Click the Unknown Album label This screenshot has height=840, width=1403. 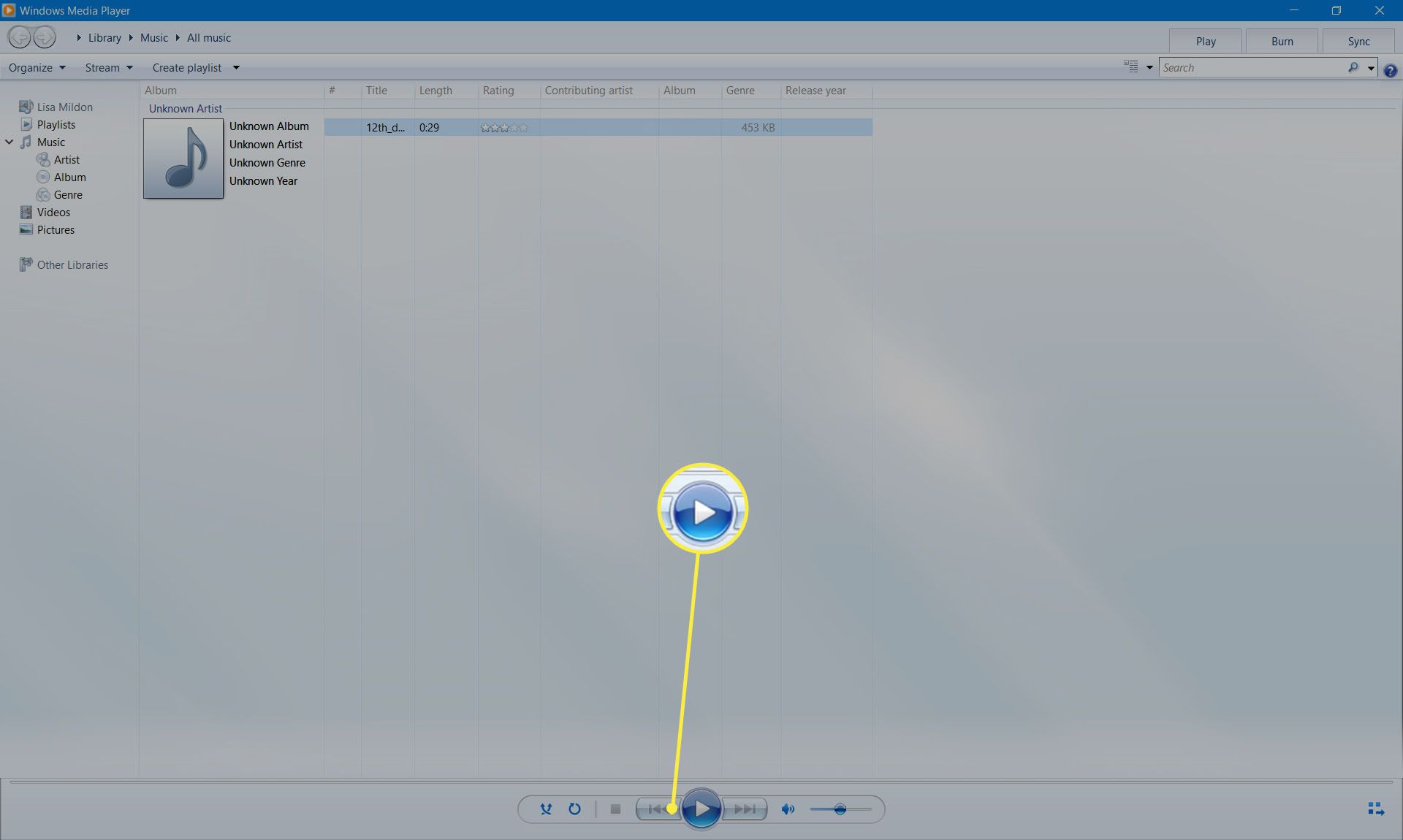tap(269, 126)
